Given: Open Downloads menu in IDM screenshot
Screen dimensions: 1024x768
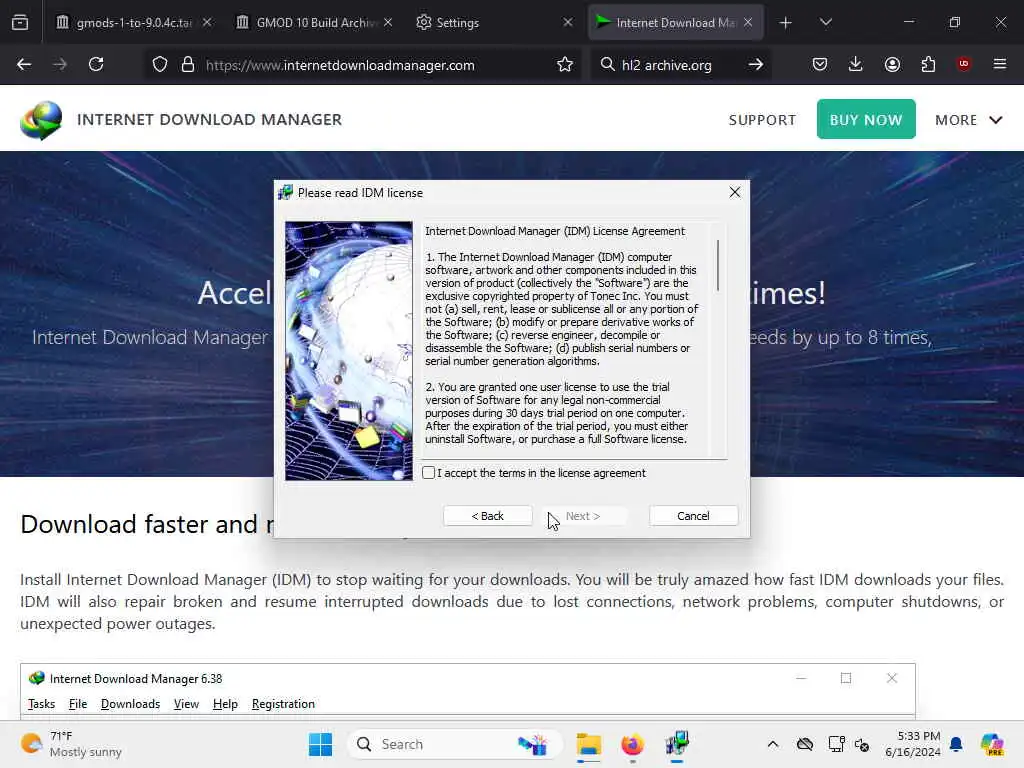Looking at the screenshot, I should [x=130, y=704].
